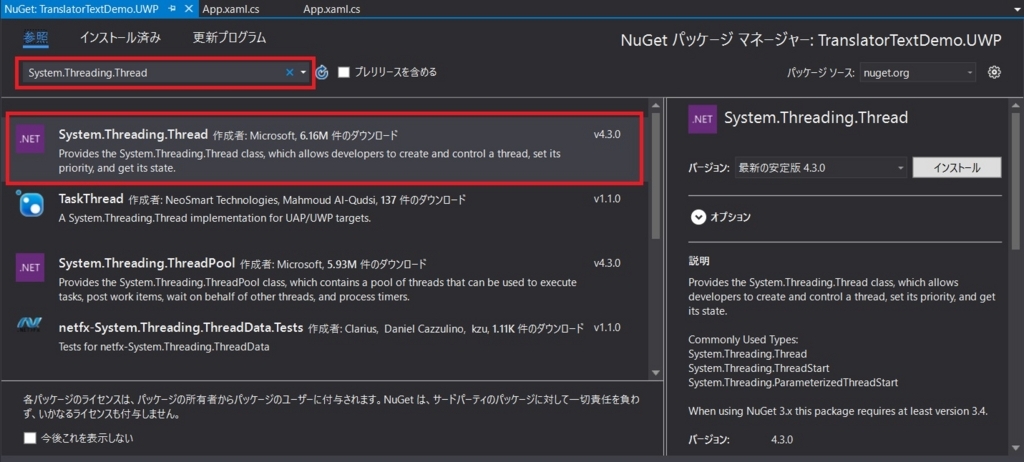Pin the NuGet TranslatorTextDemo.UWP tab

point(172,9)
